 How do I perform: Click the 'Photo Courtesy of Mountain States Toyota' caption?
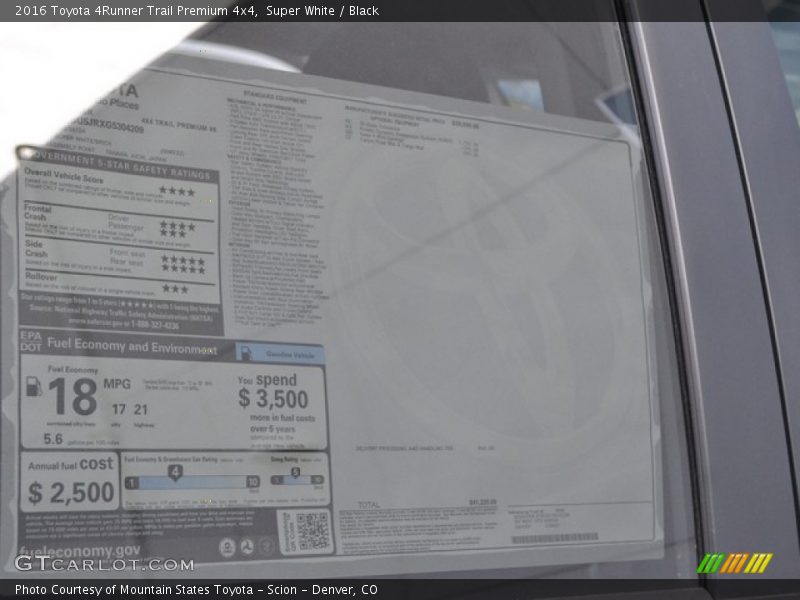click(x=134, y=590)
